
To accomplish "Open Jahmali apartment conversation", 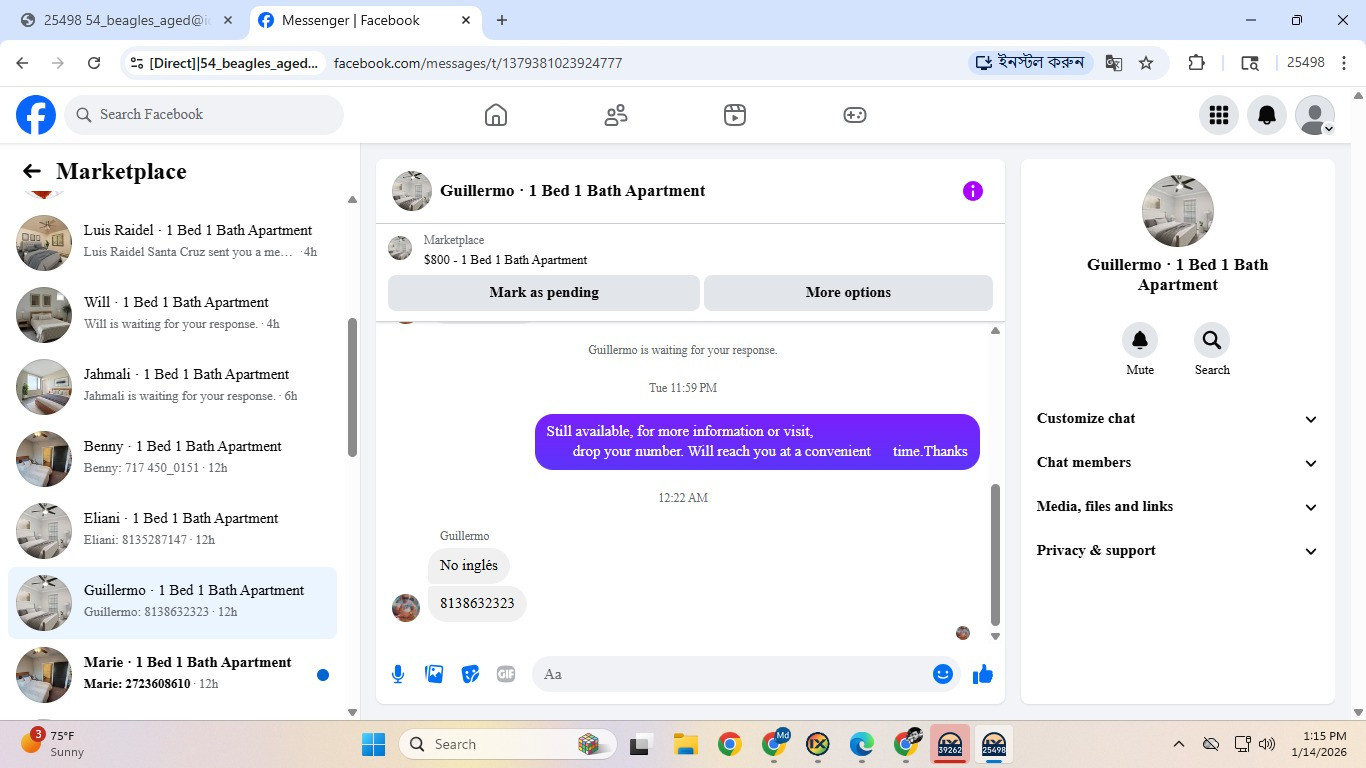I will [173, 386].
